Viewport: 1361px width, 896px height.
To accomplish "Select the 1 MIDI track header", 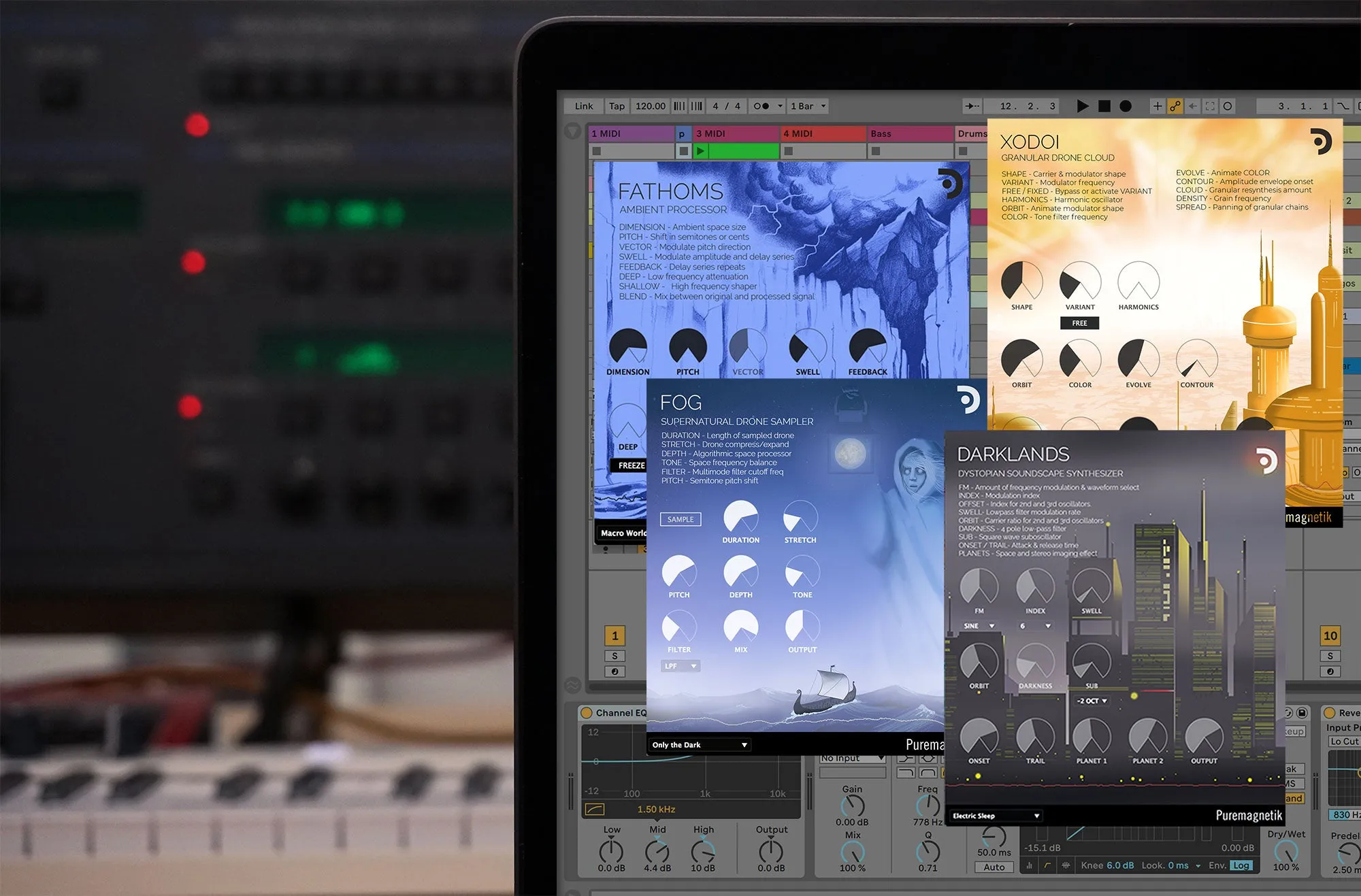I will [x=631, y=133].
